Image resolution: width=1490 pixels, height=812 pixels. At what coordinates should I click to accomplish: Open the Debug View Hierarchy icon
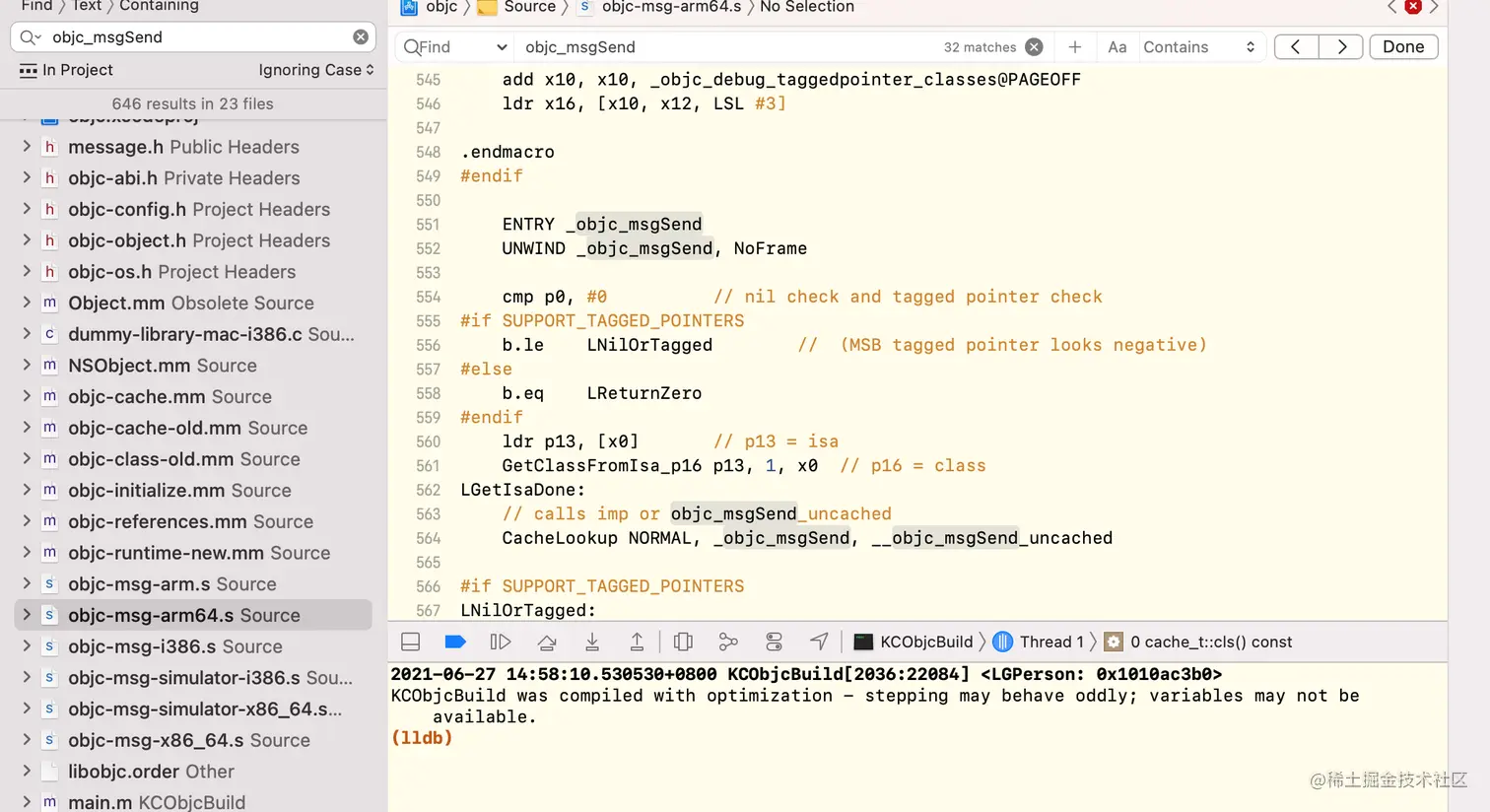(x=683, y=642)
